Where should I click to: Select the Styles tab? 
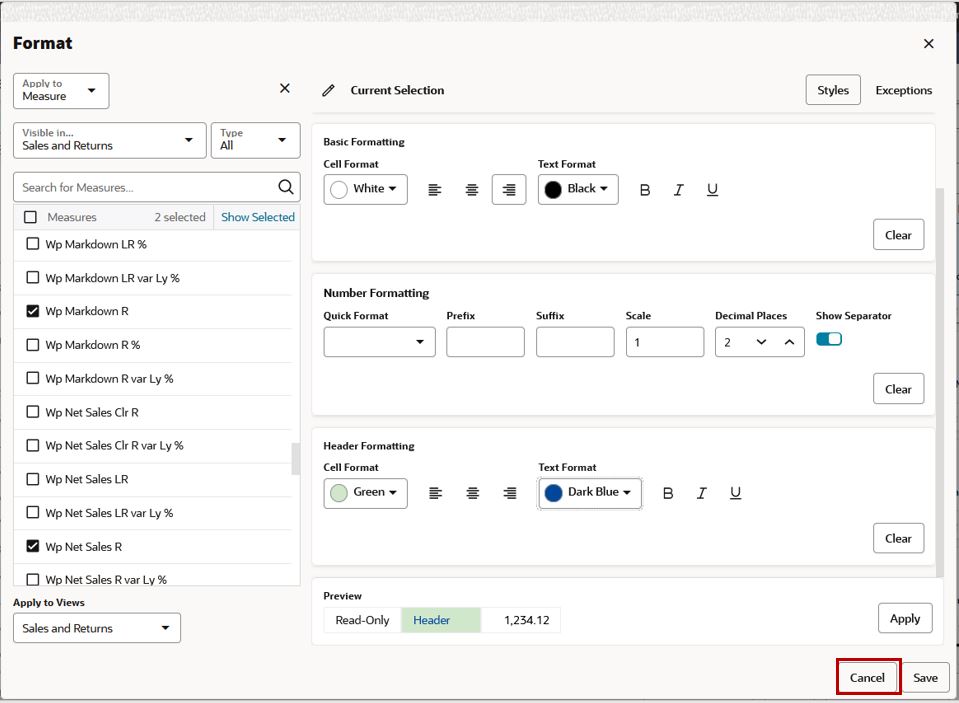click(833, 90)
